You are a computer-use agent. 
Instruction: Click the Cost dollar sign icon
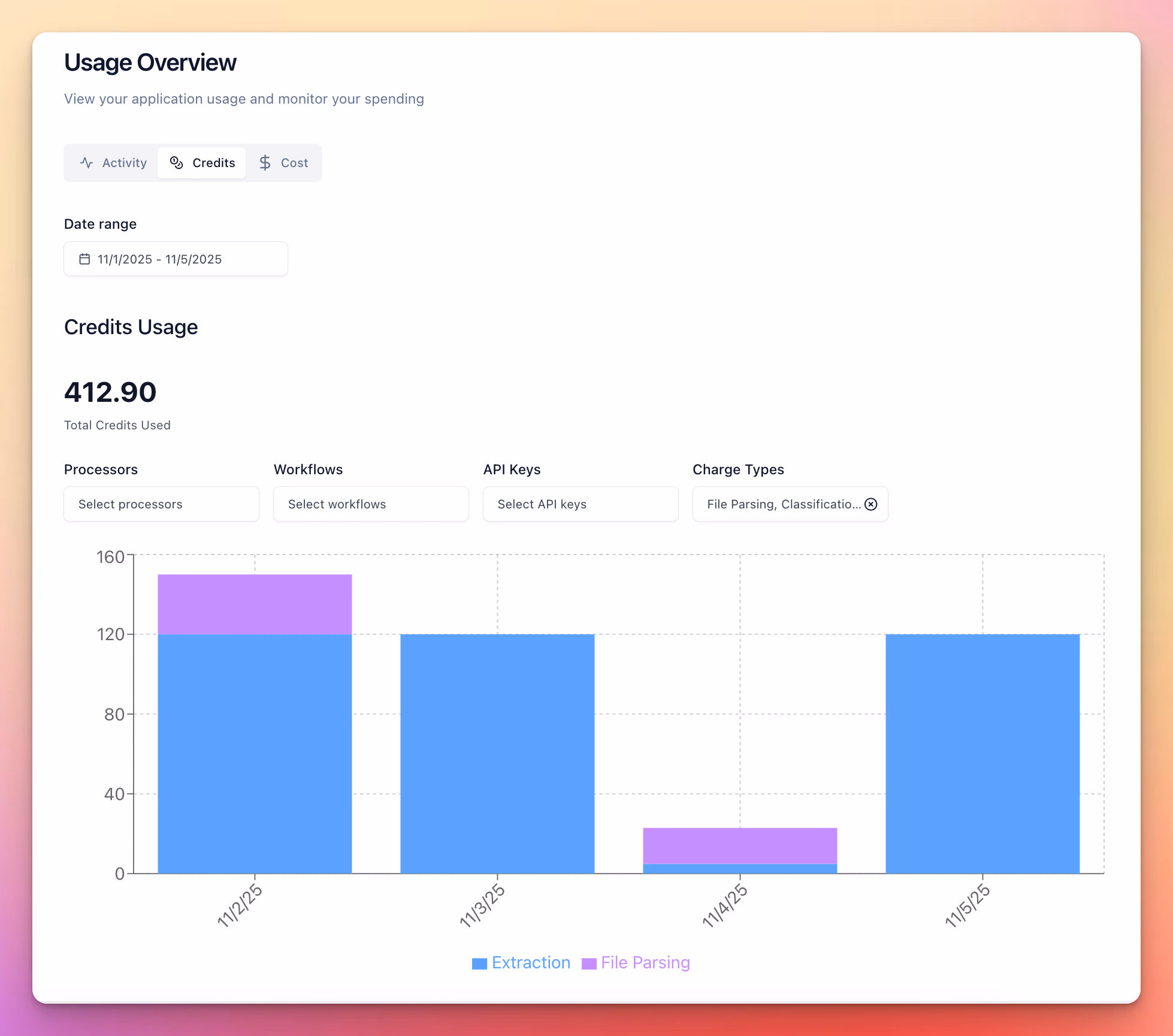(265, 163)
